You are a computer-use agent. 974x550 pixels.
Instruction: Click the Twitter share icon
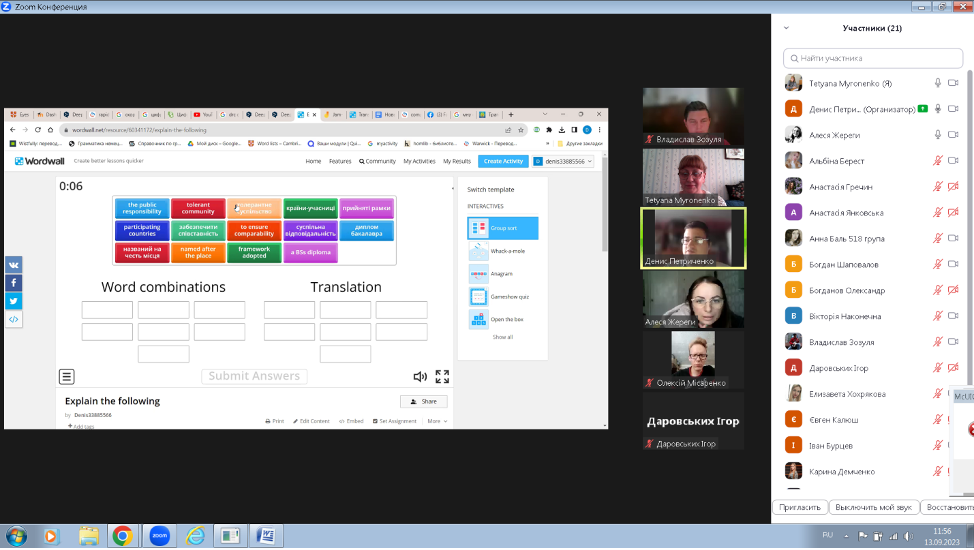(14, 301)
